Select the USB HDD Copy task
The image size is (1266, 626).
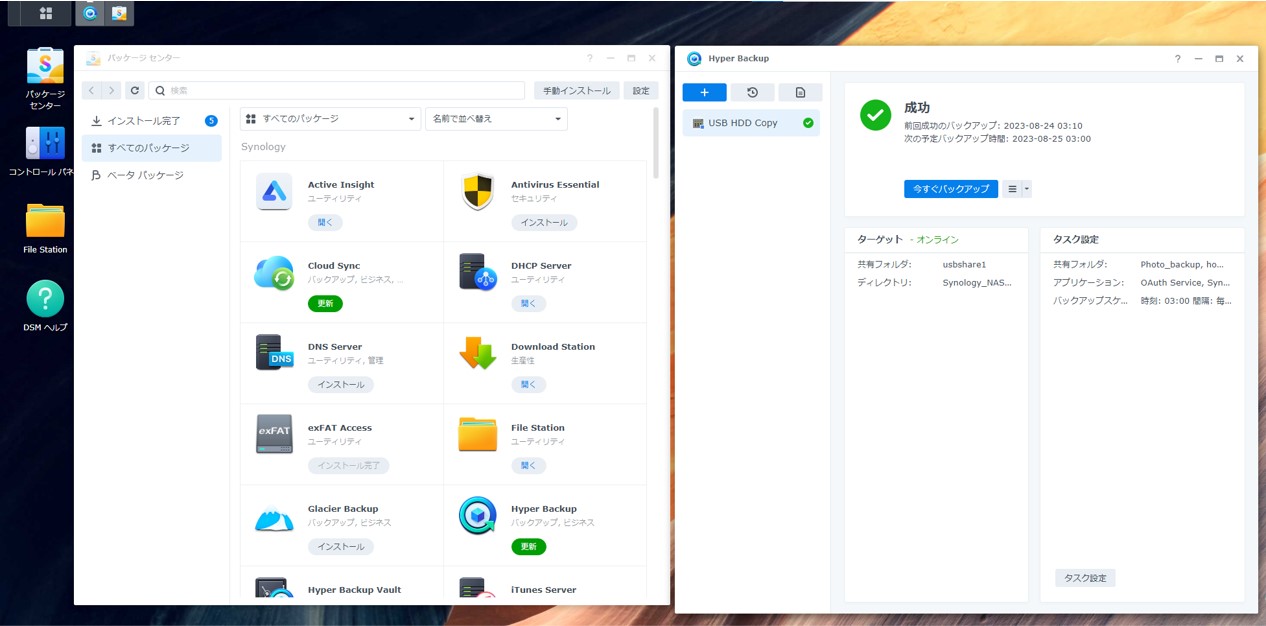coord(751,123)
